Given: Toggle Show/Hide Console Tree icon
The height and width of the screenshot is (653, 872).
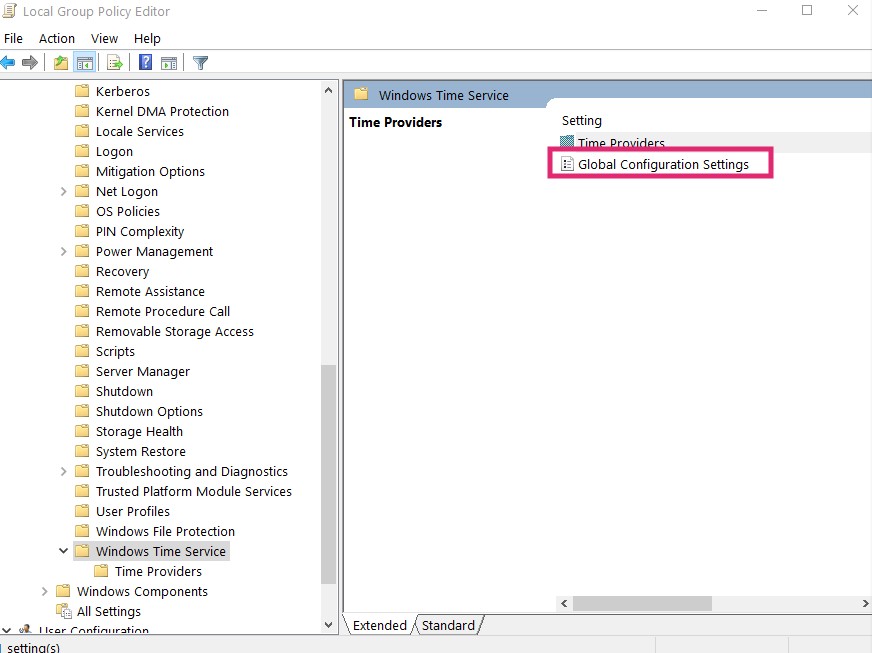Looking at the screenshot, I should pos(85,63).
